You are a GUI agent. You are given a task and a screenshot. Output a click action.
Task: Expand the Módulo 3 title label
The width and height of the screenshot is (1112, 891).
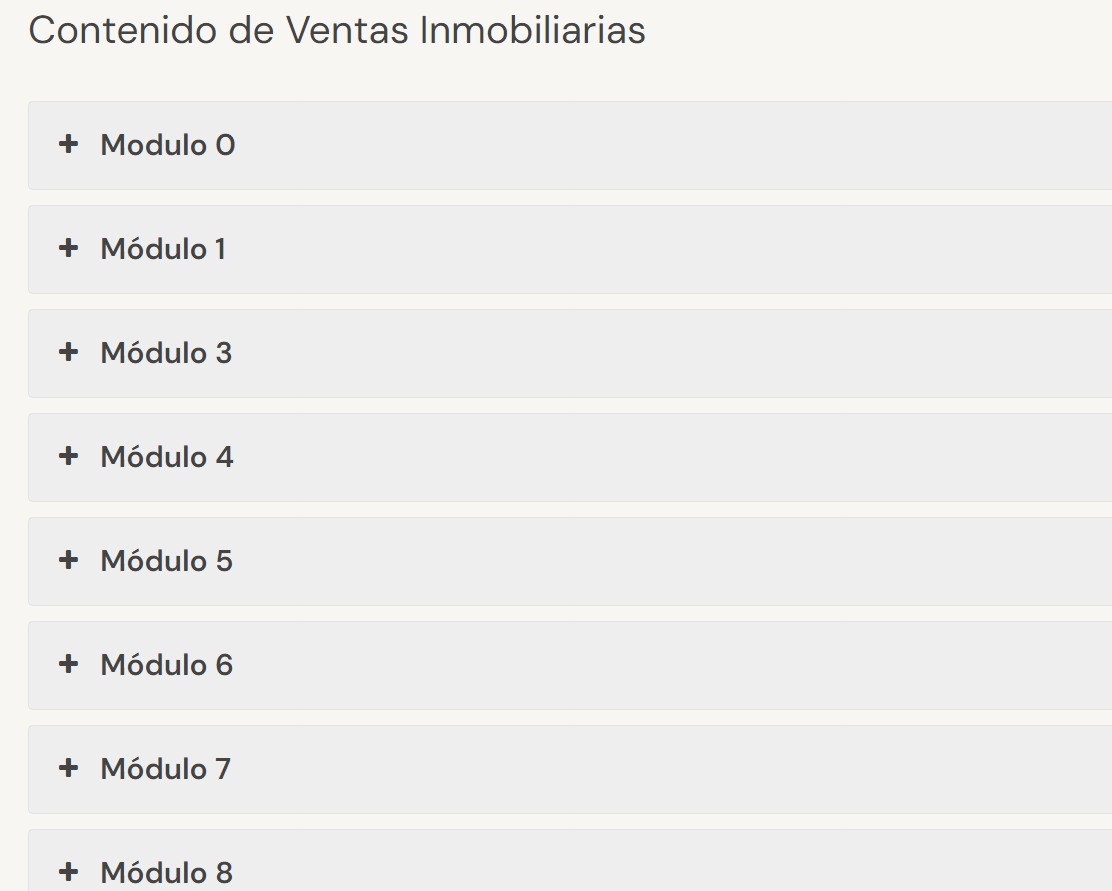[x=166, y=353]
